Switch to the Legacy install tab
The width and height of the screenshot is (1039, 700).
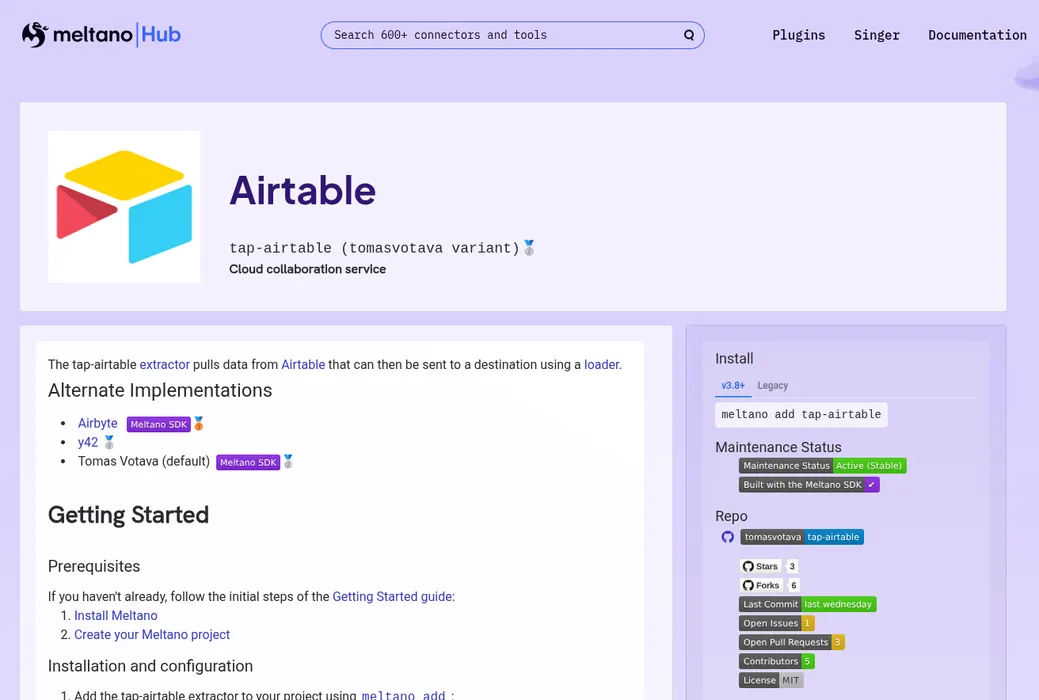point(773,385)
